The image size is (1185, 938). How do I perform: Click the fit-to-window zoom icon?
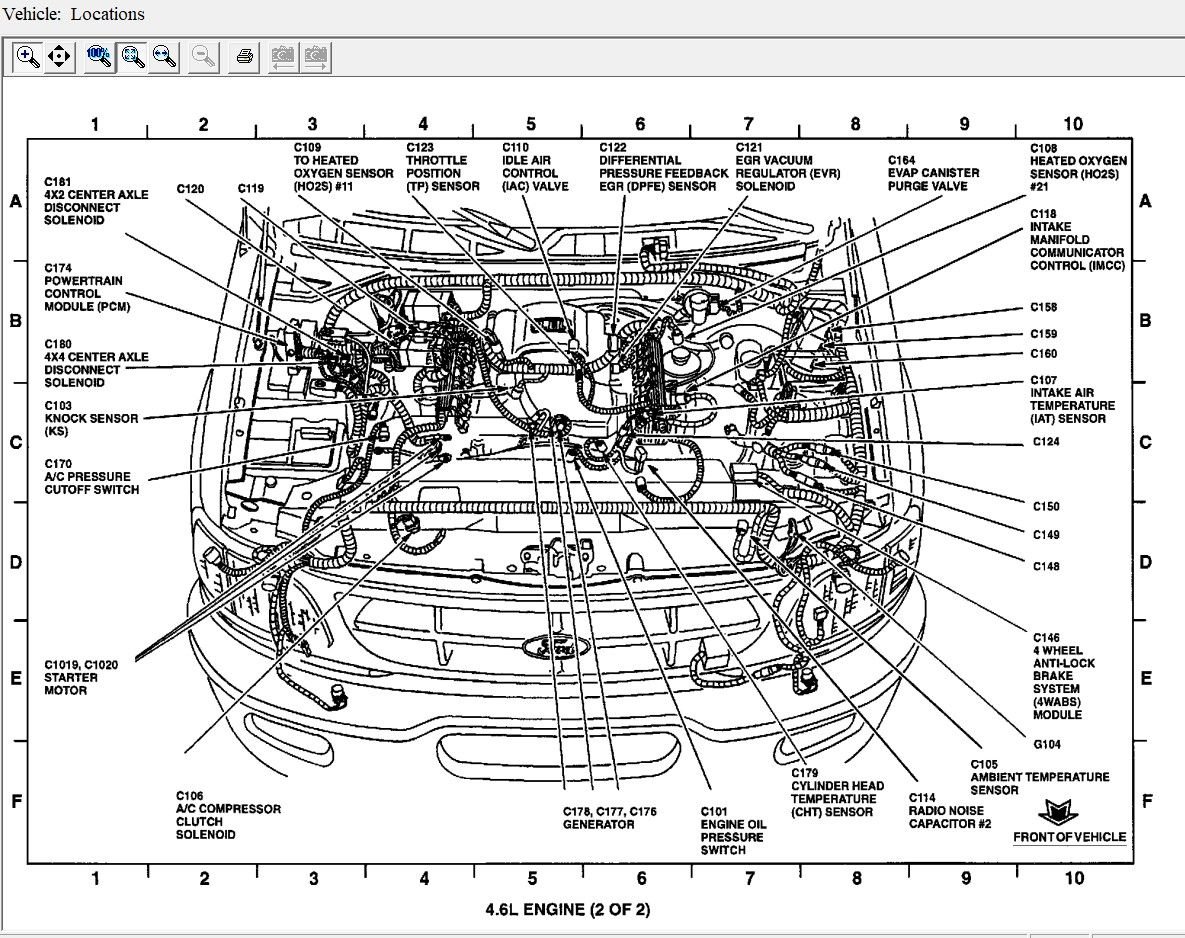[132, 57]
